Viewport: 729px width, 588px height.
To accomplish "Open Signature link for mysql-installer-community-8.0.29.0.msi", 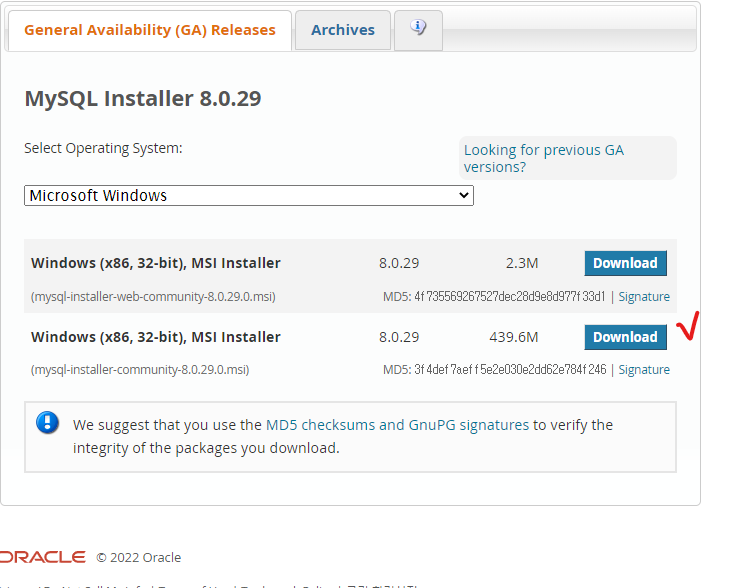I will [644, 370].
